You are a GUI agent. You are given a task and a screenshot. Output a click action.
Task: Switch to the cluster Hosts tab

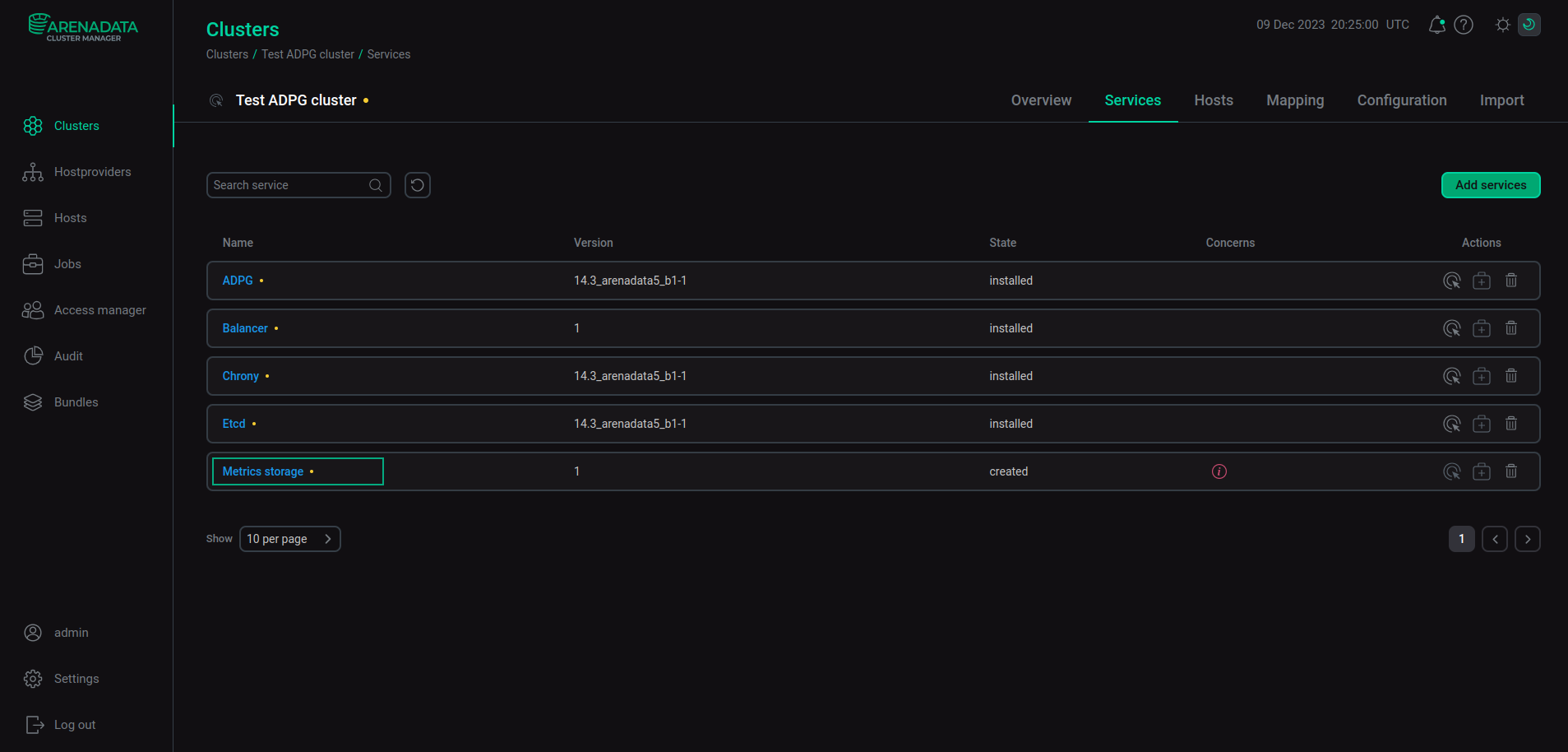click(1214, 100)
